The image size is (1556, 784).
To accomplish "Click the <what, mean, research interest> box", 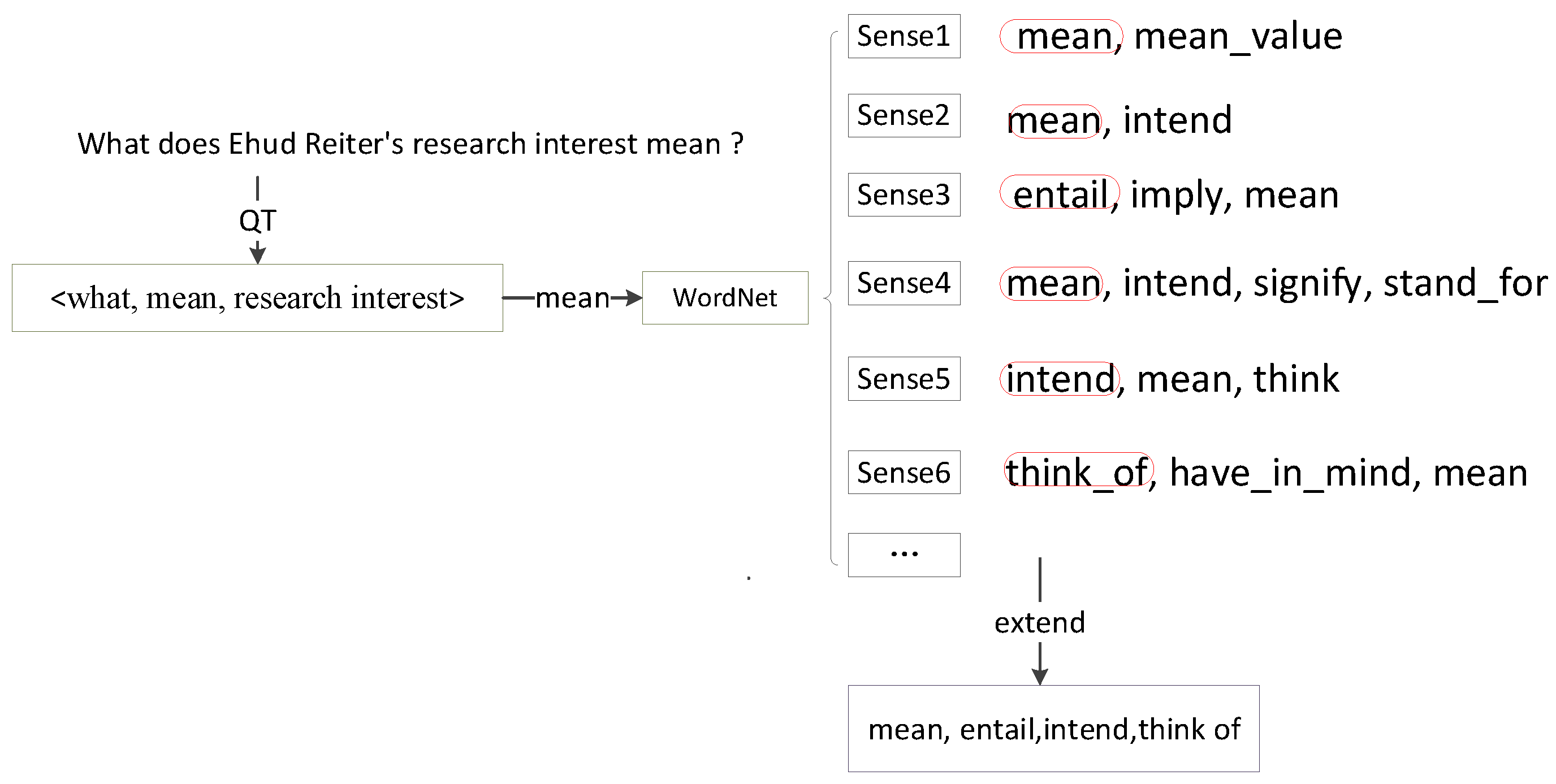I will pos(257,298).
